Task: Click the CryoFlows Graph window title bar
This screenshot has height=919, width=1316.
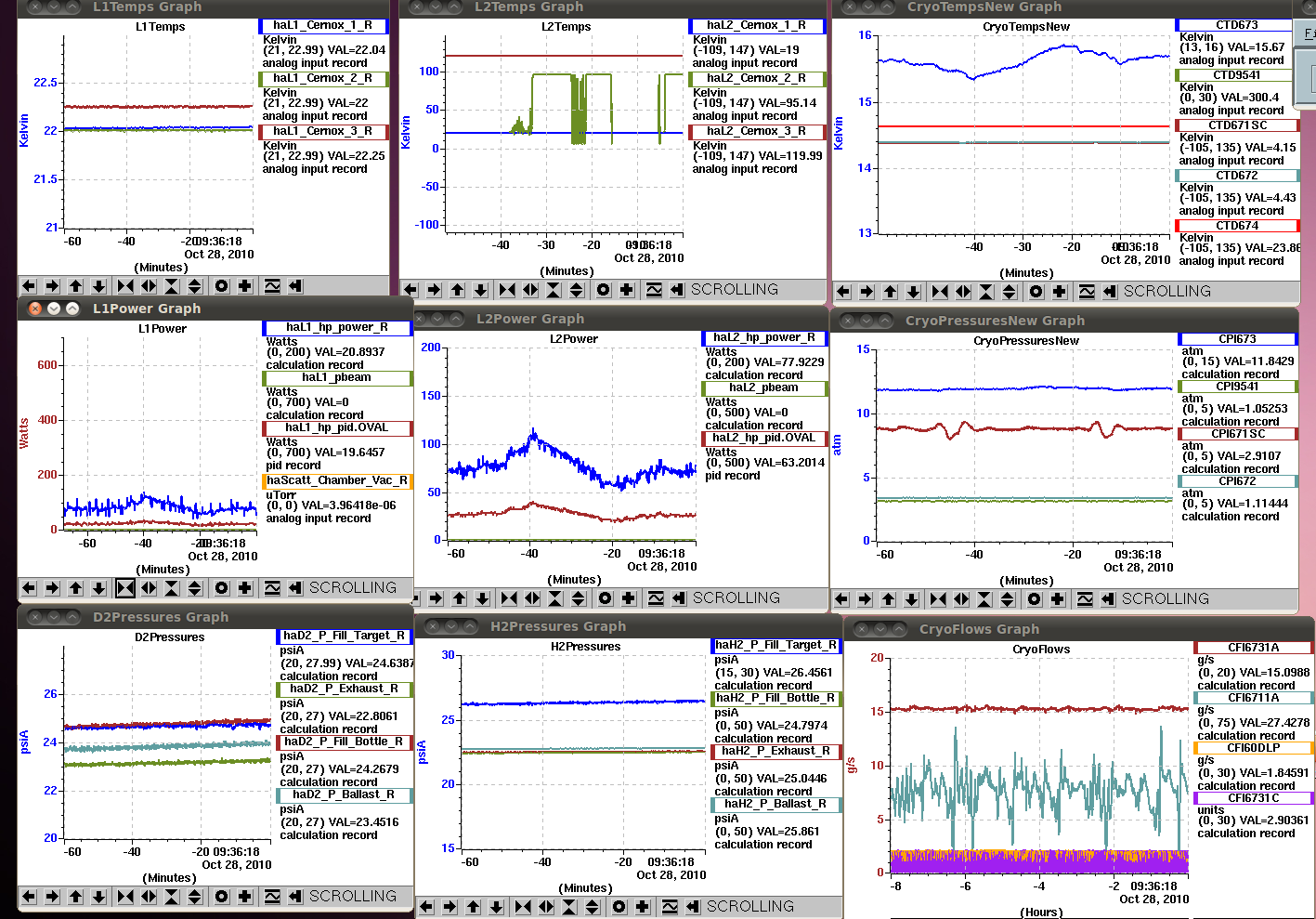Action: tap(1079, 629)
